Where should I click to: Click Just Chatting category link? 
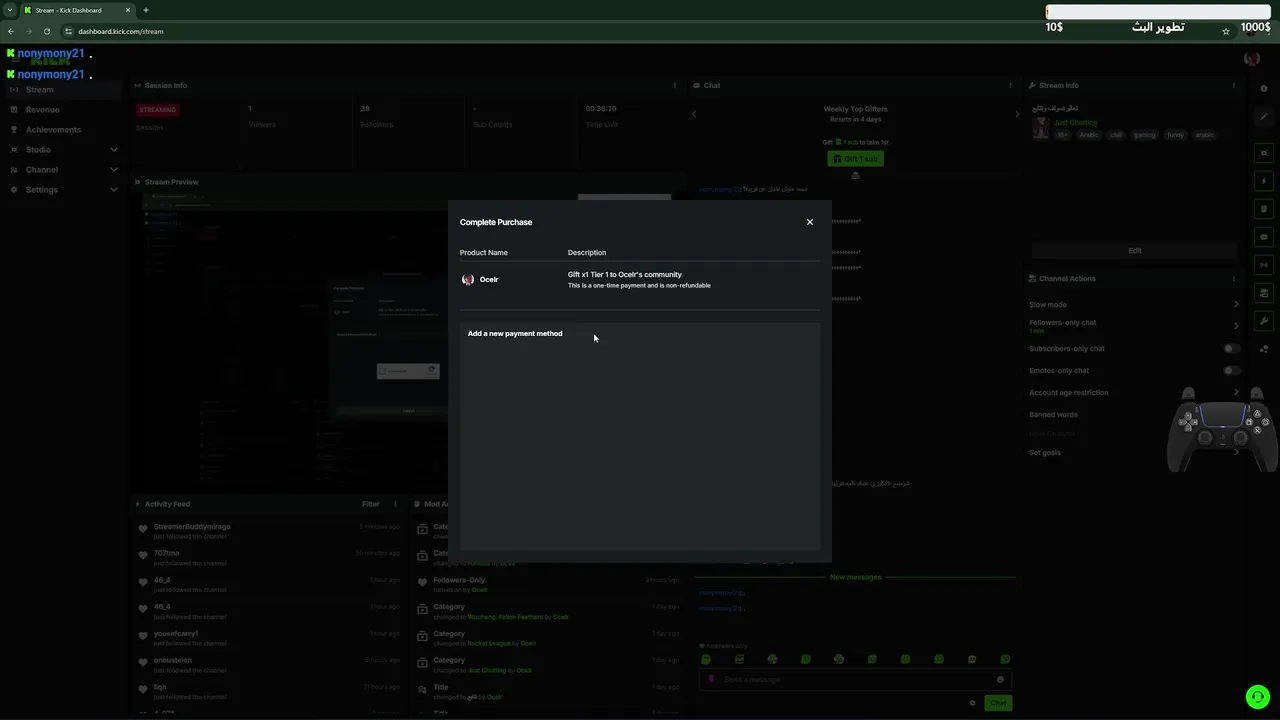point(1075,123)
